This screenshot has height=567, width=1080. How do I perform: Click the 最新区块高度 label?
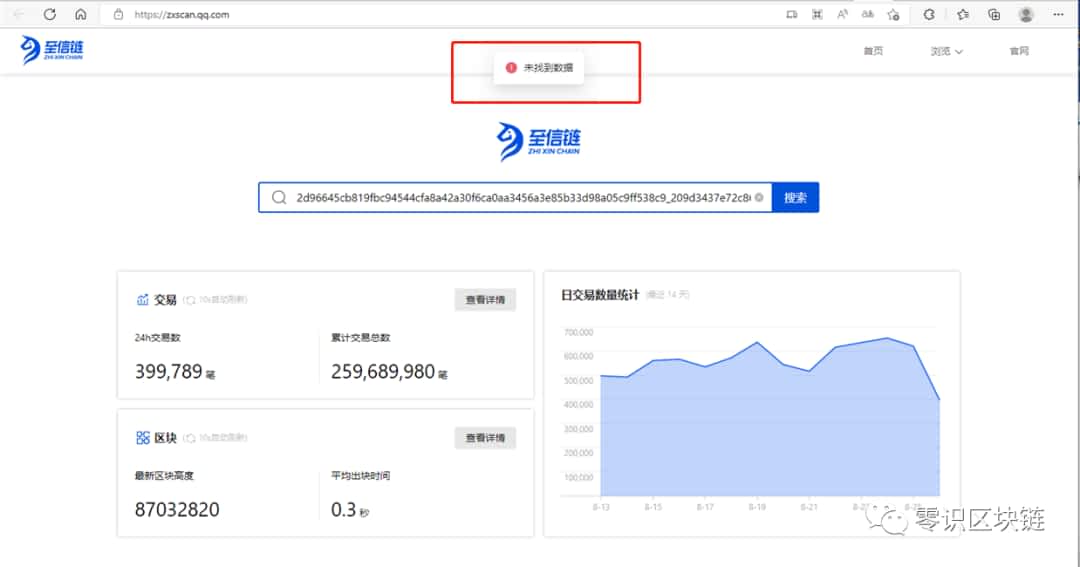[164, 475]
